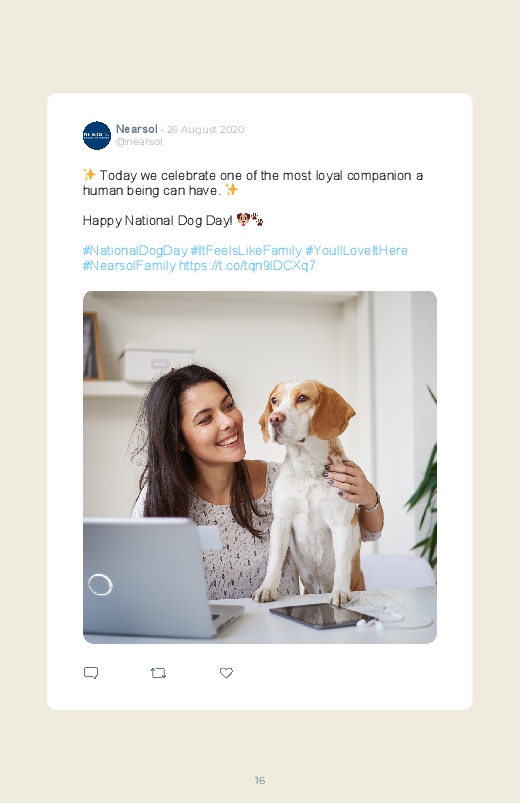The width and height of the screenshot is (520, 803).
Task: Open the woman and beagle photo
Action: [260, 467]
